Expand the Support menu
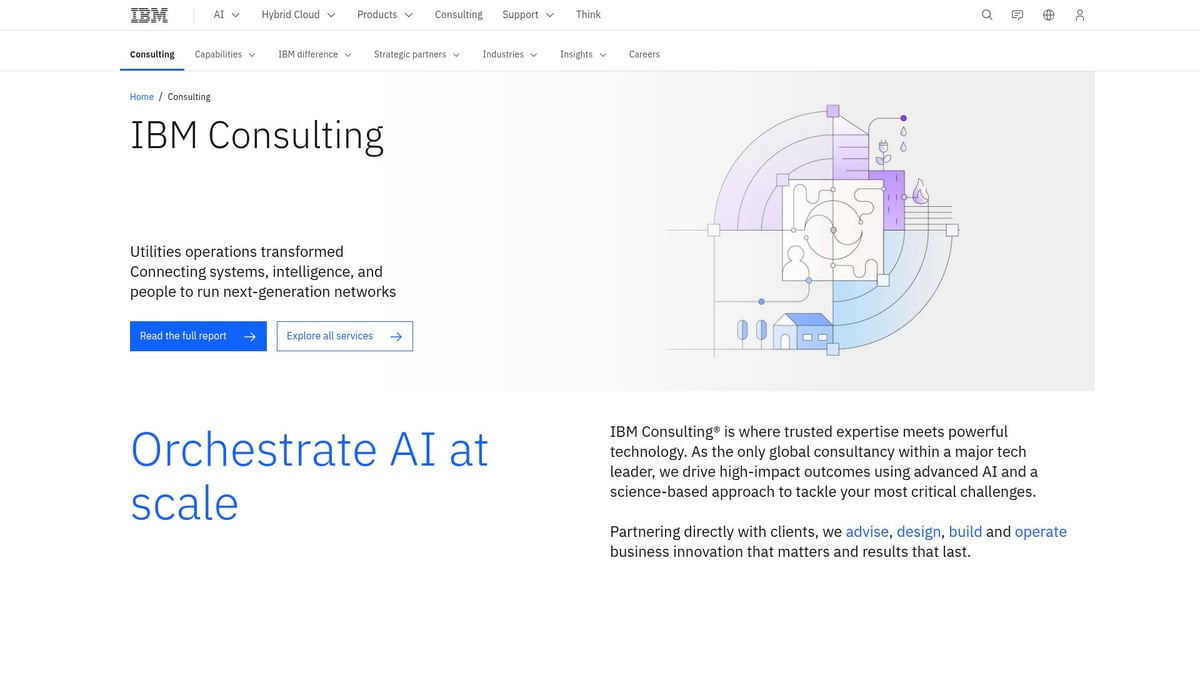This screenshot has height=675, width=1200. tap(528, 15)
